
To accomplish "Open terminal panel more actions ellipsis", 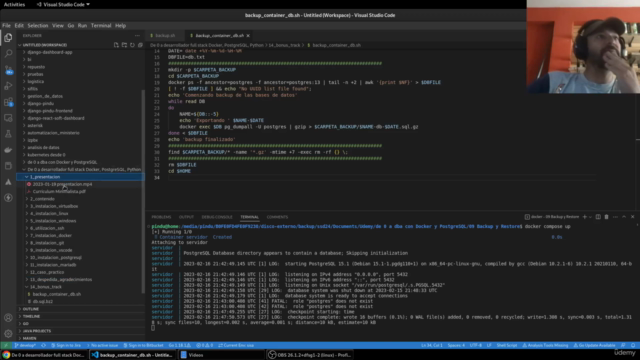I will coord(615,217).
